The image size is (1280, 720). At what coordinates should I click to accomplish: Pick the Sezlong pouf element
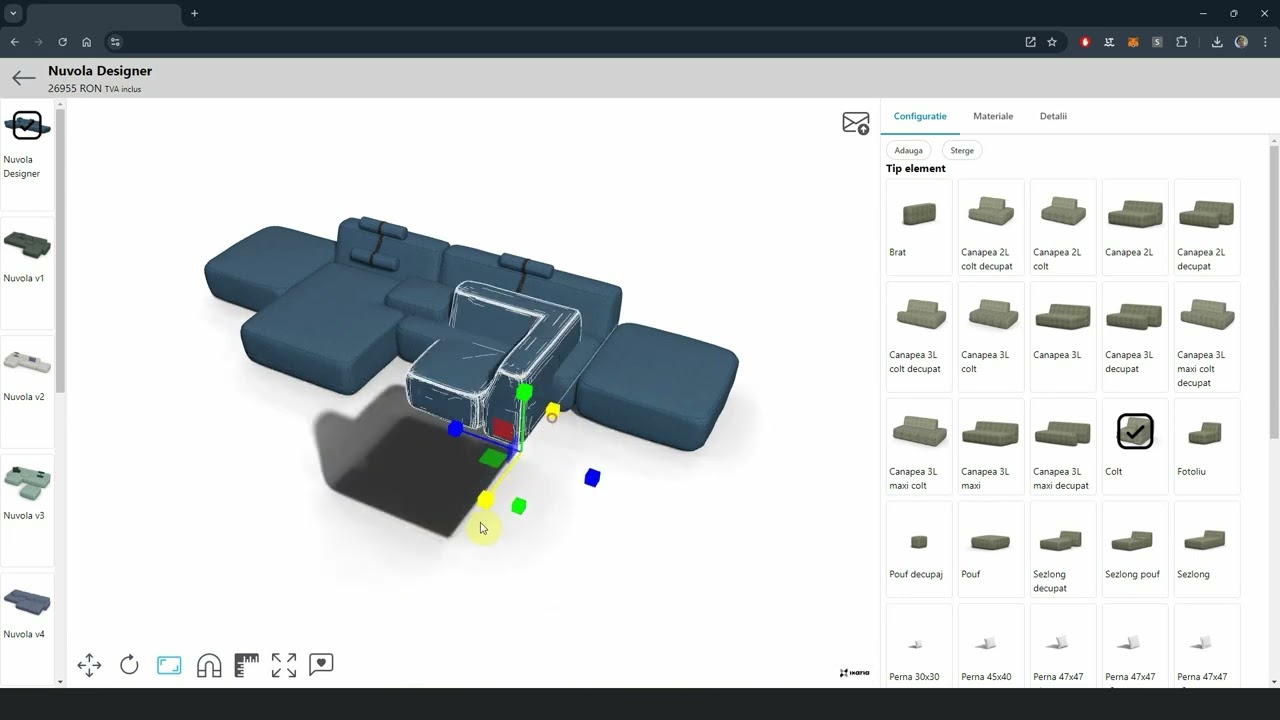pos(1135,548)
